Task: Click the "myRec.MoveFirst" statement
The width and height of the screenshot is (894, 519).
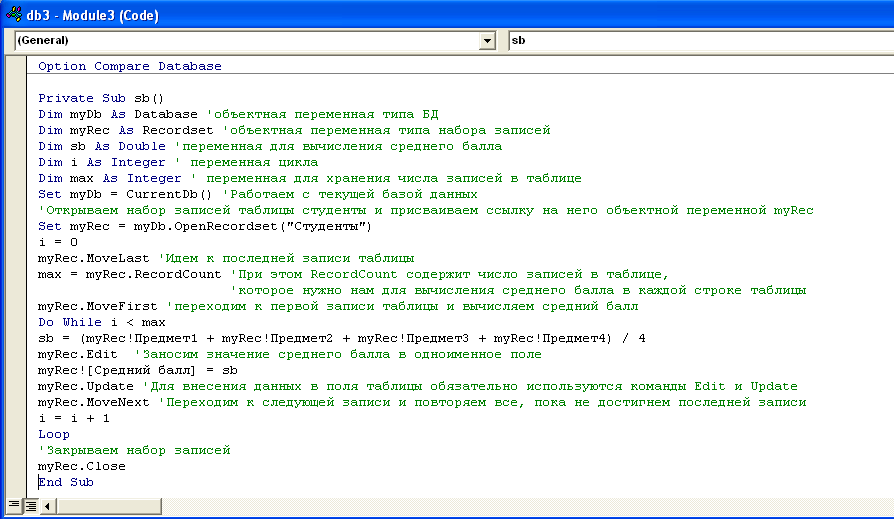Action: 98,306
